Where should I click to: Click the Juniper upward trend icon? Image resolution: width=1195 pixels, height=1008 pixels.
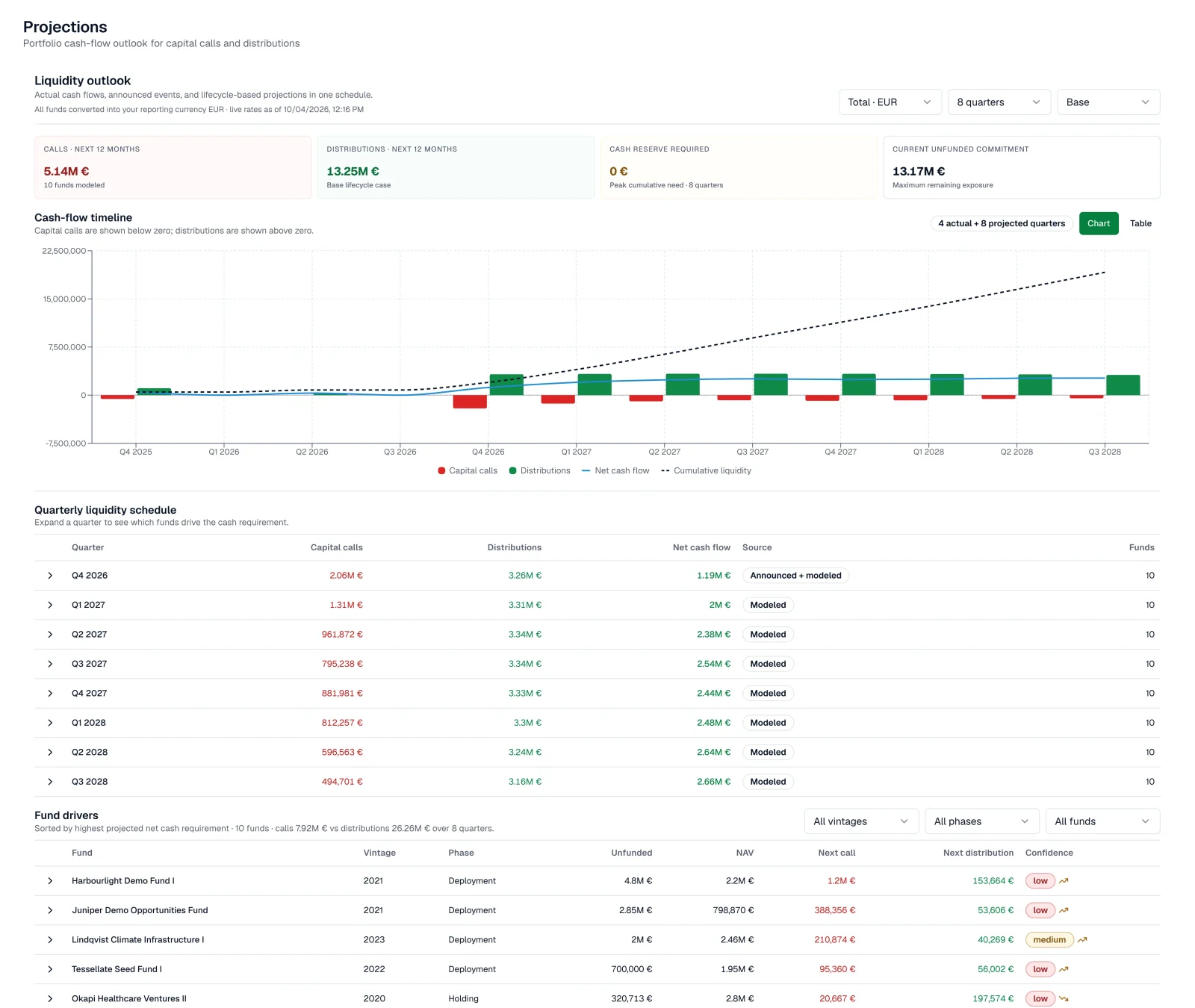pyautogui.click(x=1064, y=910)
